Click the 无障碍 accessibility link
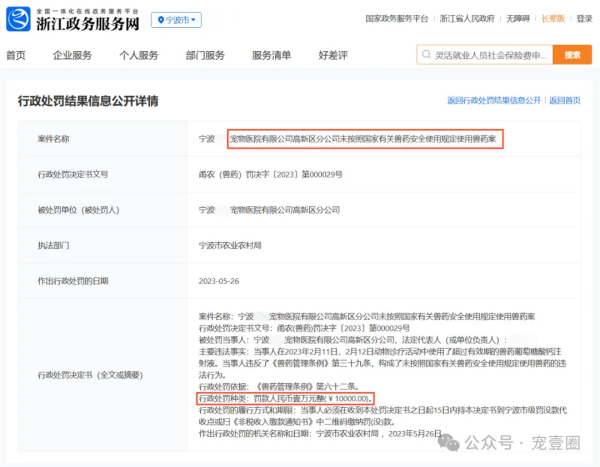 pos(518,18)
